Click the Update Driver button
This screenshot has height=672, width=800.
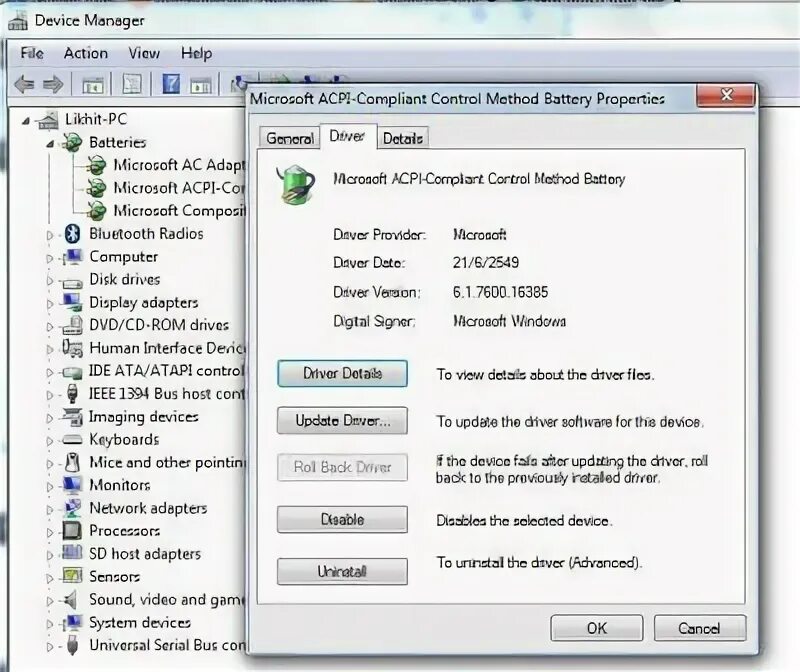[342, 420]
